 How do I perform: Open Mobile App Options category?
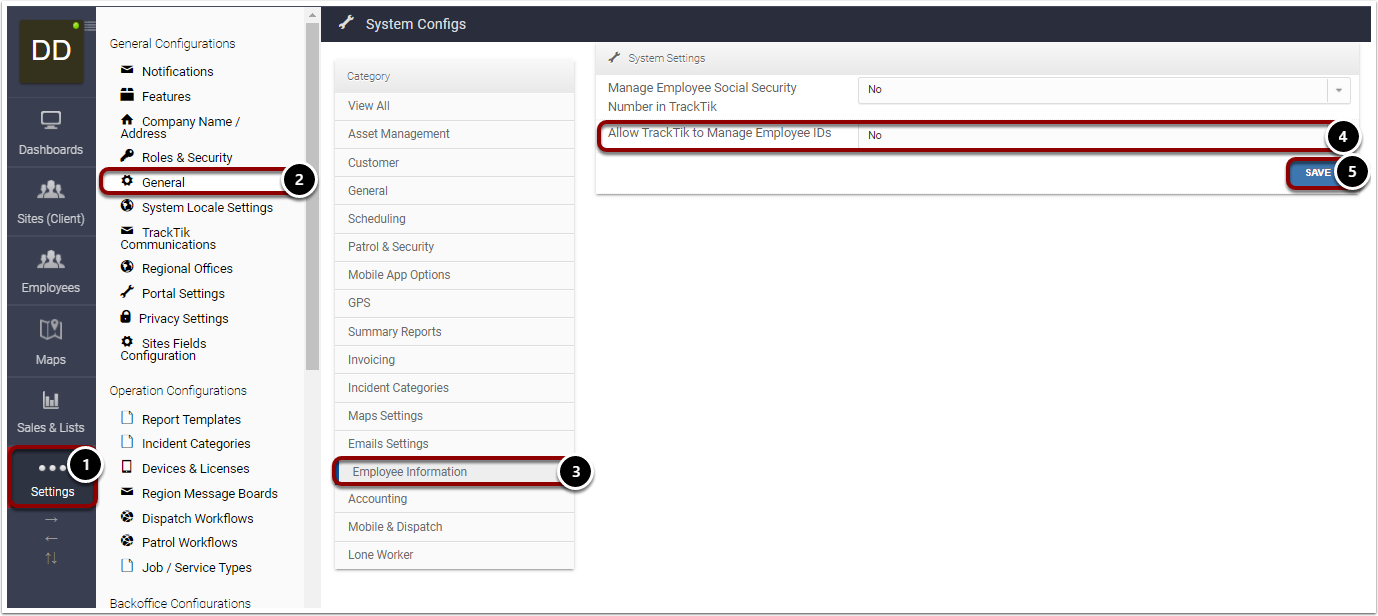(x=454, y=275)
